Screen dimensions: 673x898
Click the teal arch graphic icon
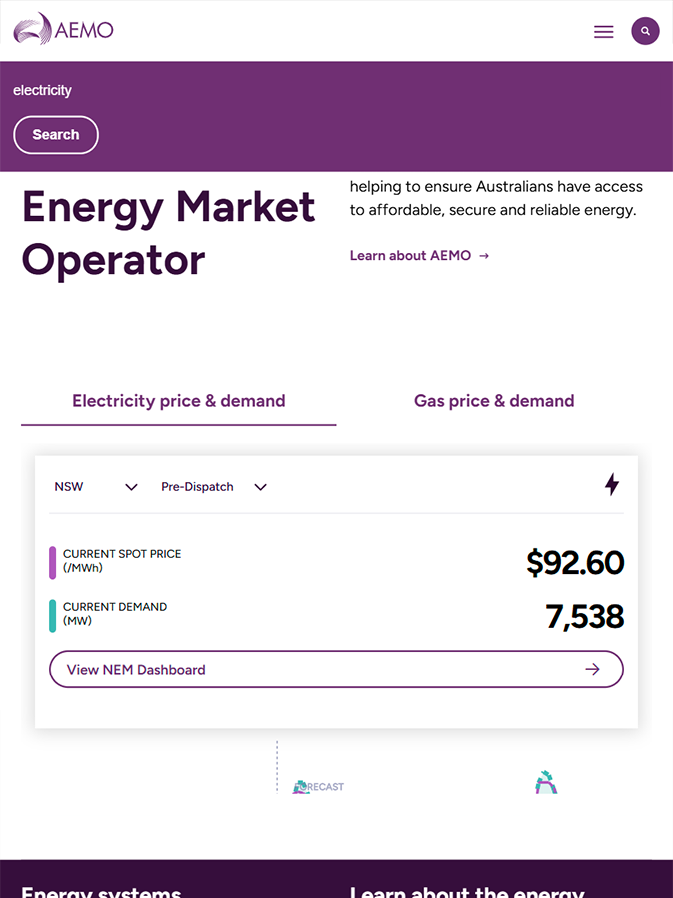pyautogui.click(x=546, y=782)
